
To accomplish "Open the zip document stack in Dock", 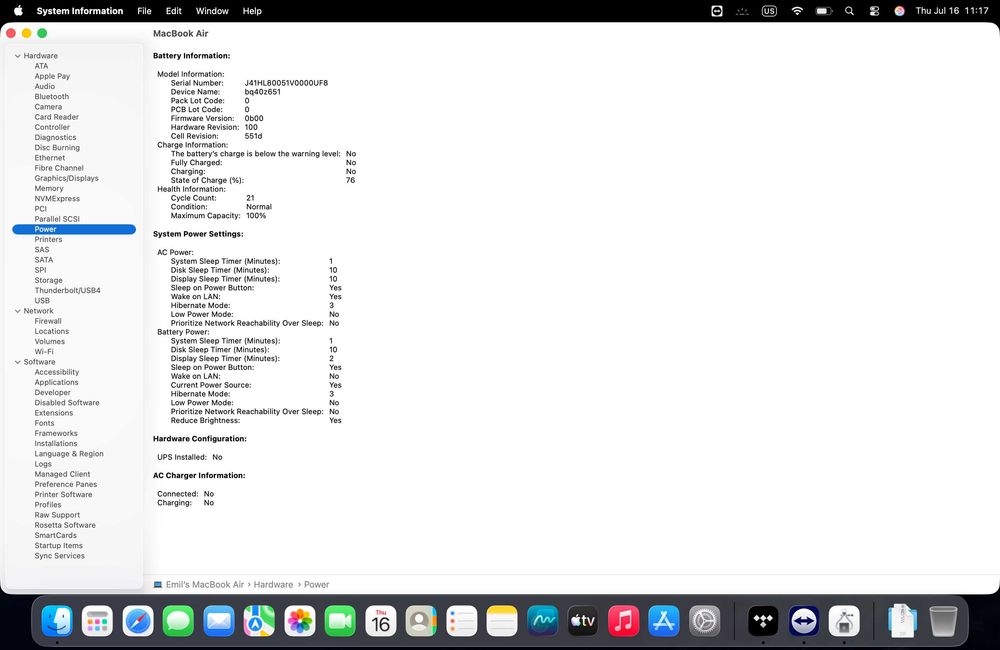I will click(902, 621).
